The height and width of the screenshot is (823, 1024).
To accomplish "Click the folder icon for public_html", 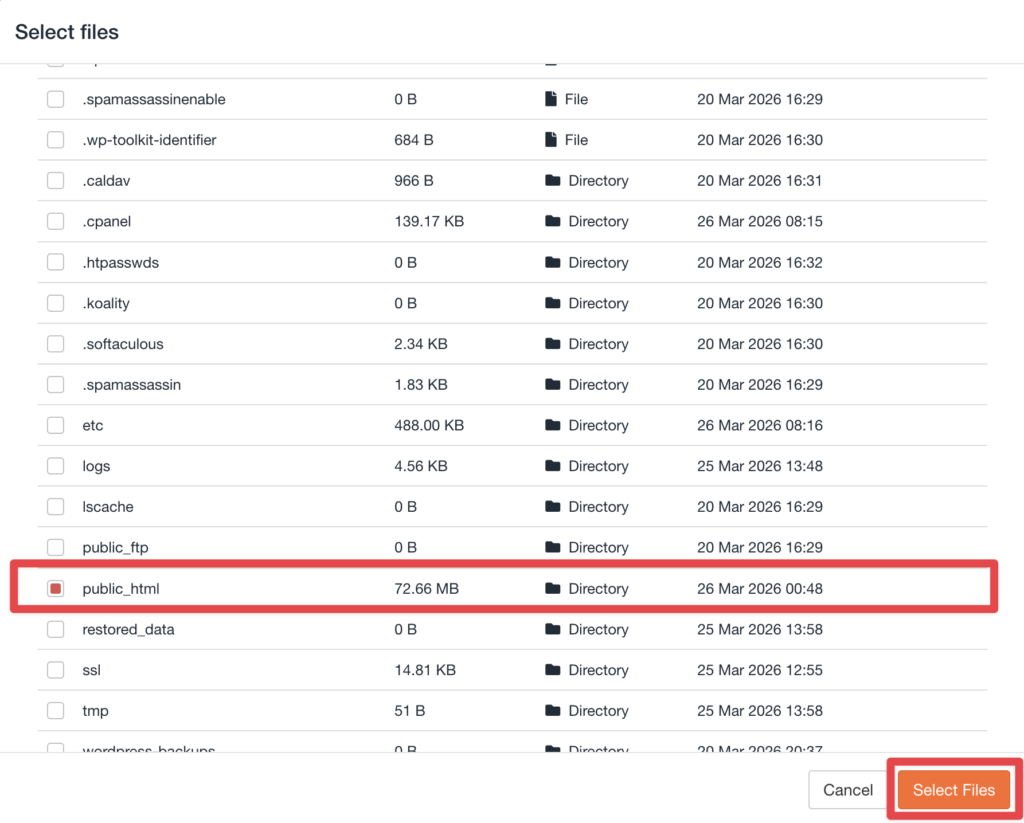I will point(552,589).
